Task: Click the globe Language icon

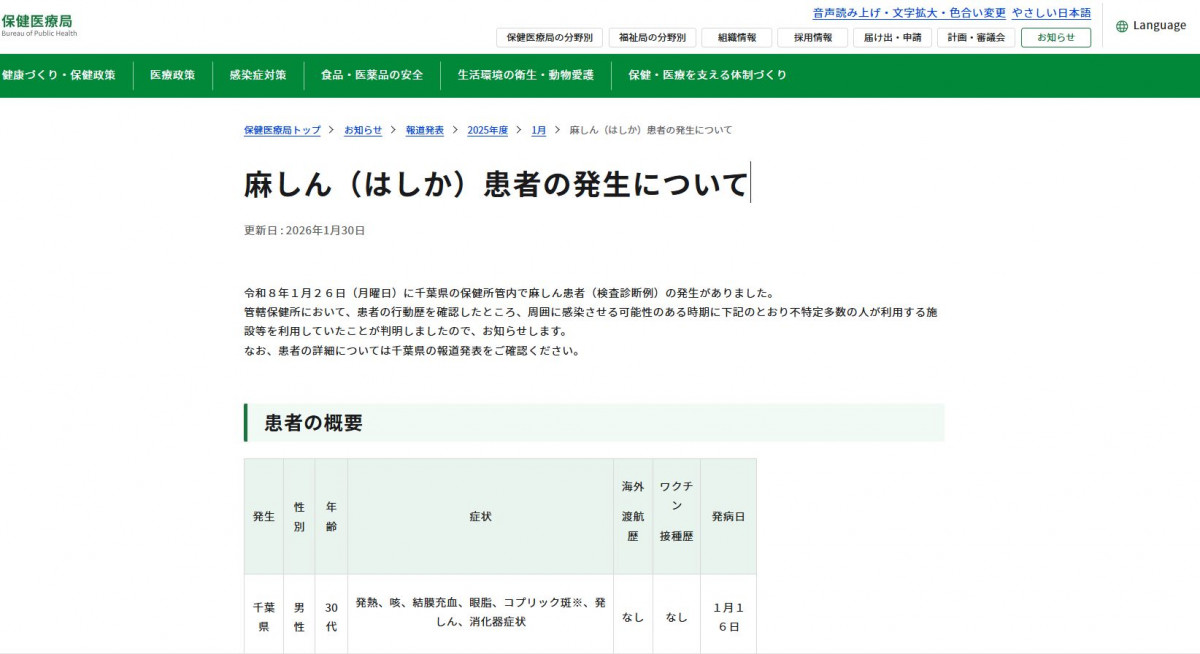Action: 1122,26
